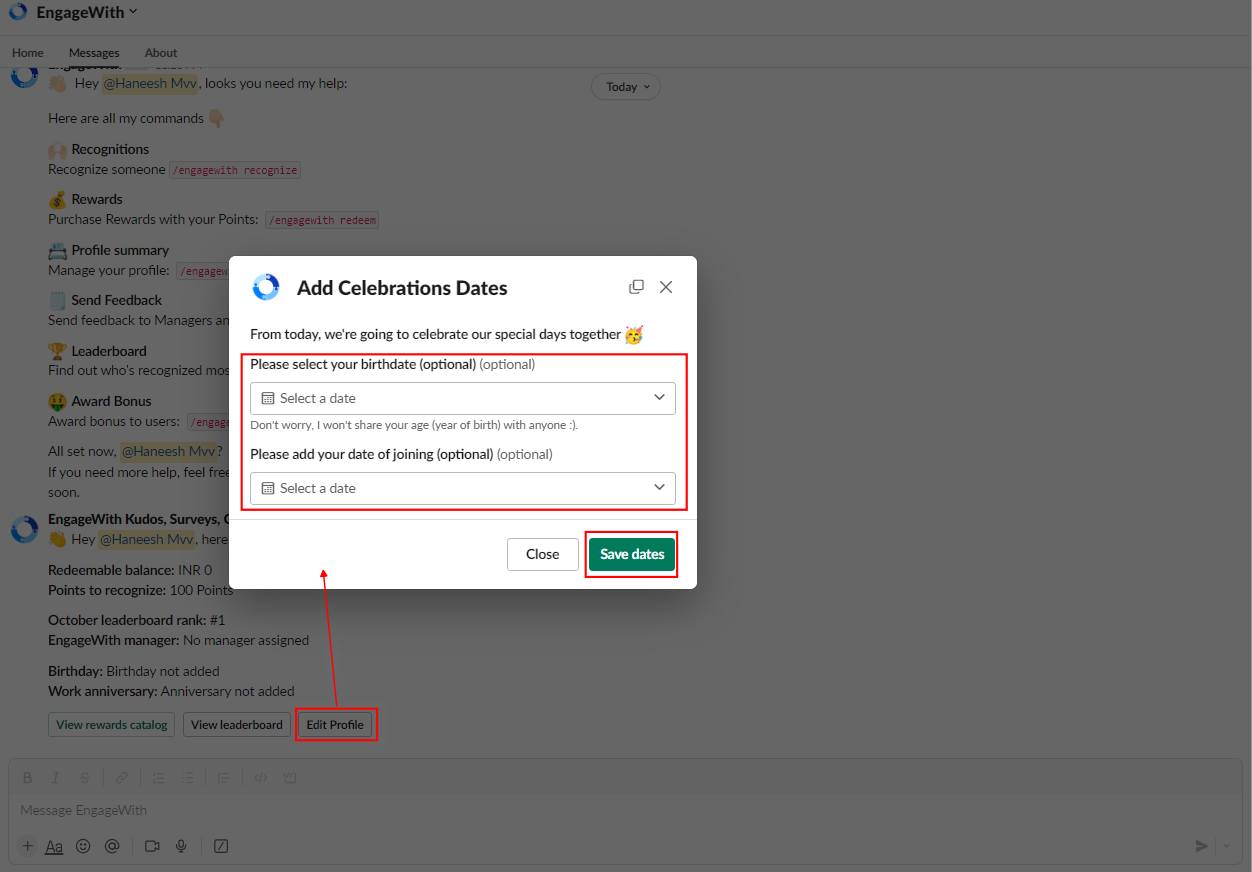Click the Message EngageWith input field
This screenshot has height=872, width=1252.
[x=625, y=810]
